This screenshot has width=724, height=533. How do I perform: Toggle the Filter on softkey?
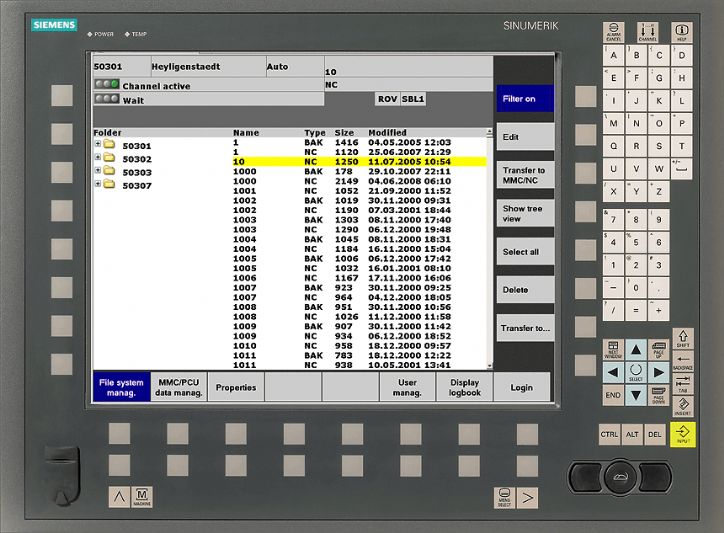point(525,98)
